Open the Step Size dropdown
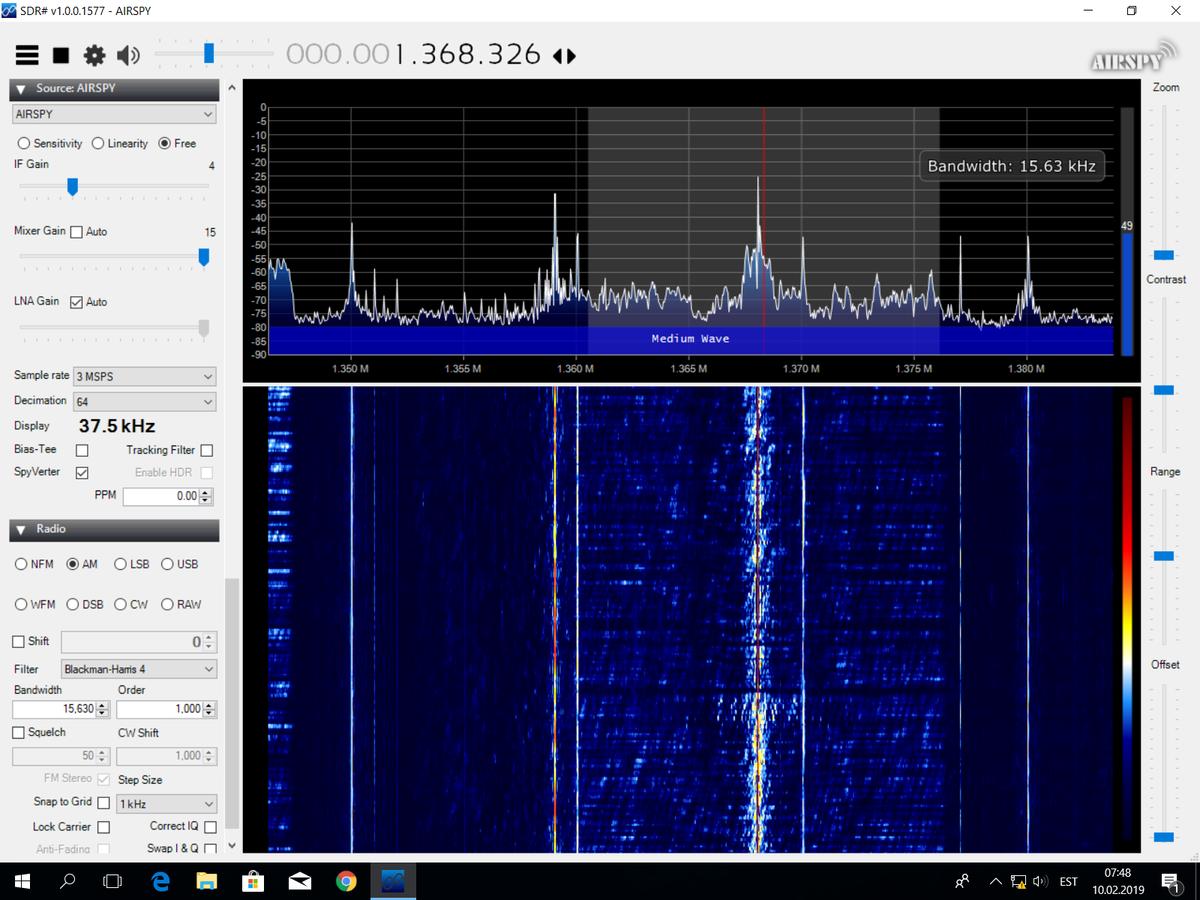Image resolution: width=1200 pixels, height=900 pixels. 166,804
